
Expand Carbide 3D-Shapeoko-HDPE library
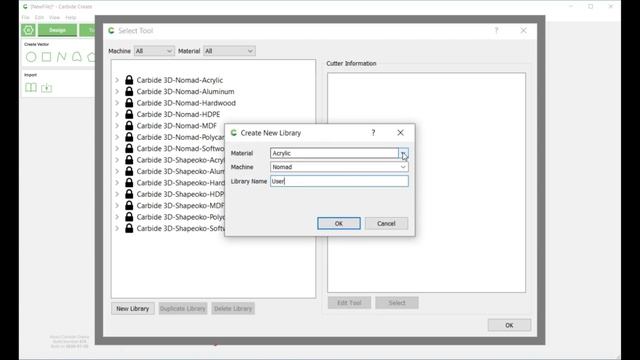117,194
